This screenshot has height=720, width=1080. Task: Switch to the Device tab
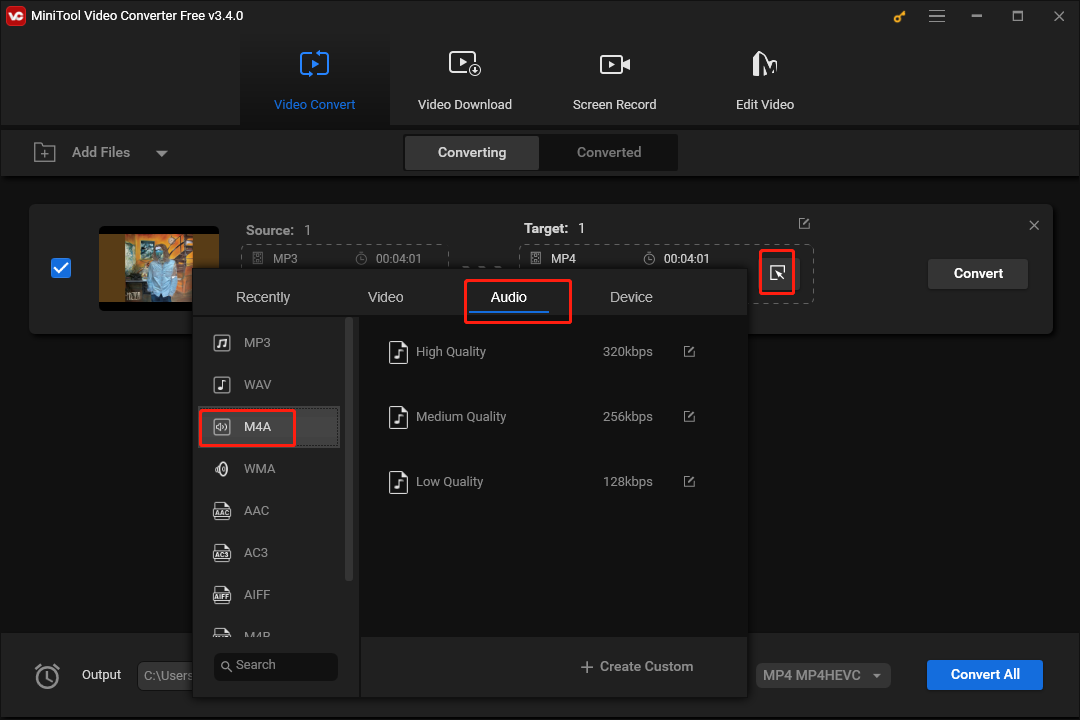coord(631,297)
